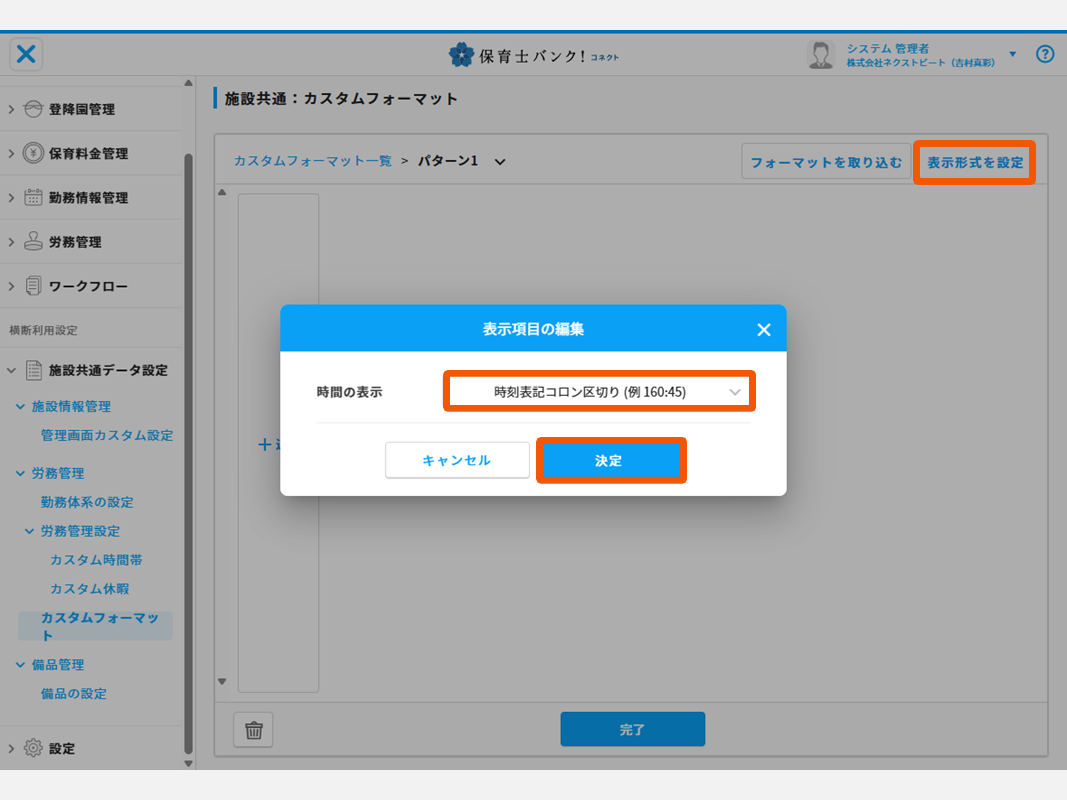Screen dimensions: 1067x800
Task: Click the sidebar scroll-down arrow
Action: pos(188,763)
